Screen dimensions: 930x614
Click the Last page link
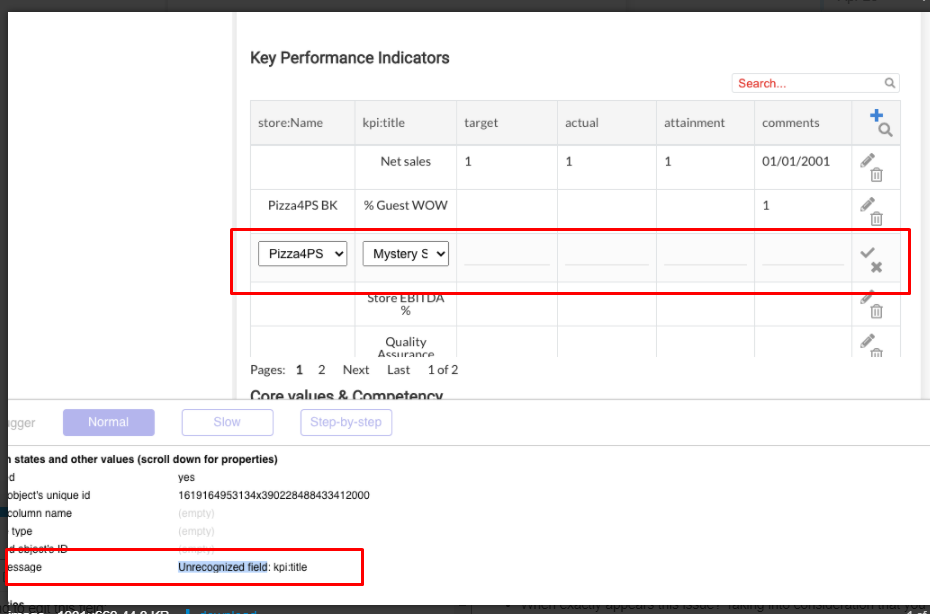click(x=399, y=370)
